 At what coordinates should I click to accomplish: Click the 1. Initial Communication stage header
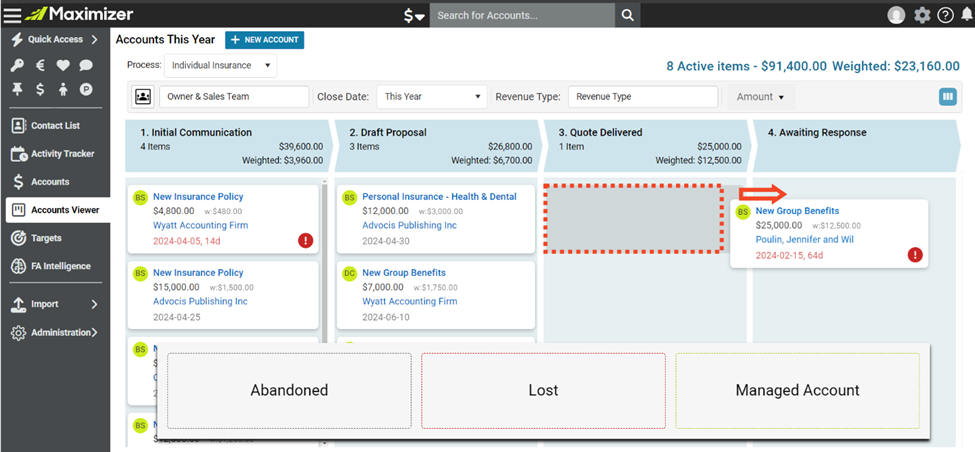228,146
